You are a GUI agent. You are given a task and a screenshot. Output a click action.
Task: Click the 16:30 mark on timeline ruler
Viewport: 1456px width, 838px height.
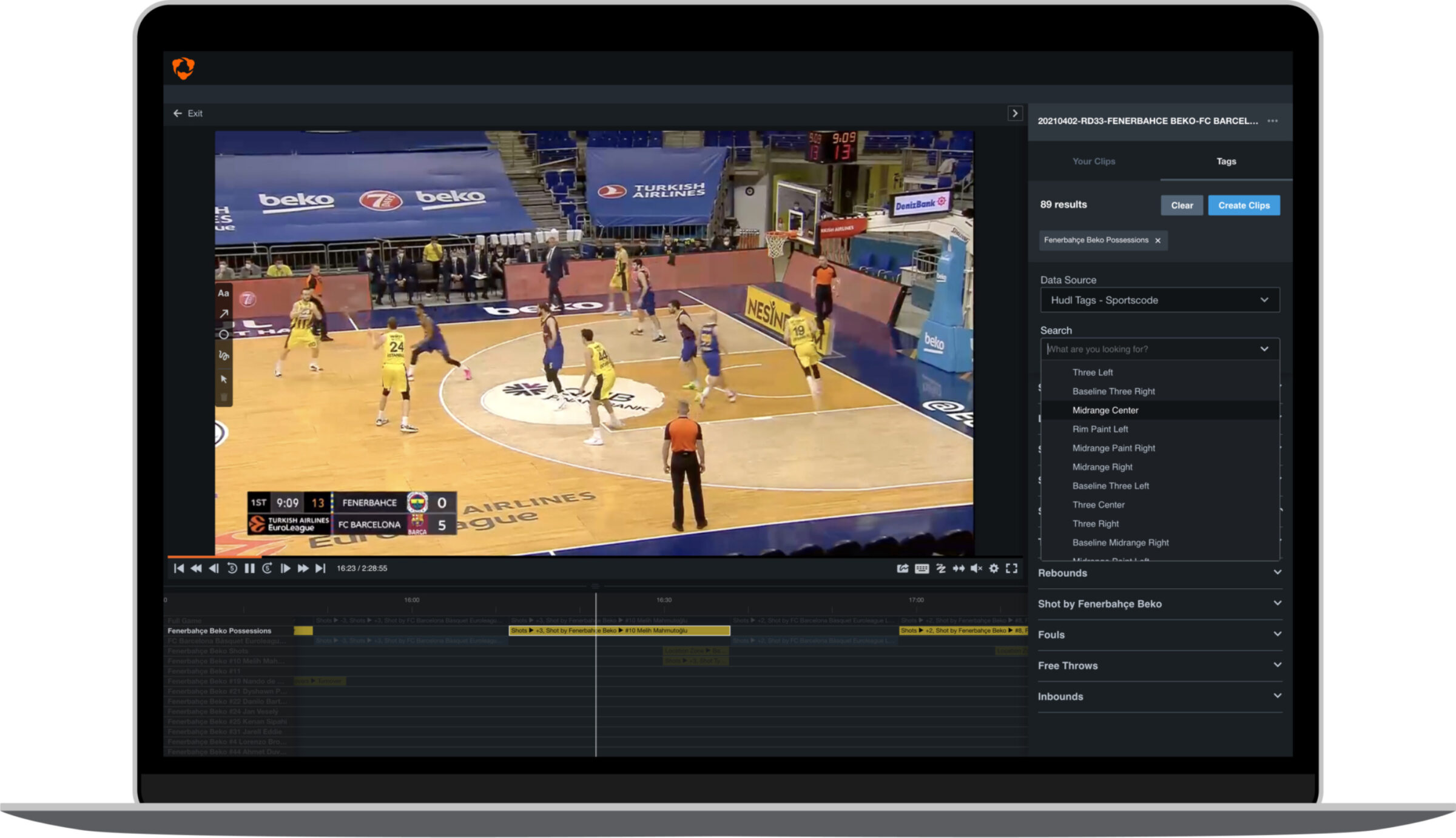[664, 600]
